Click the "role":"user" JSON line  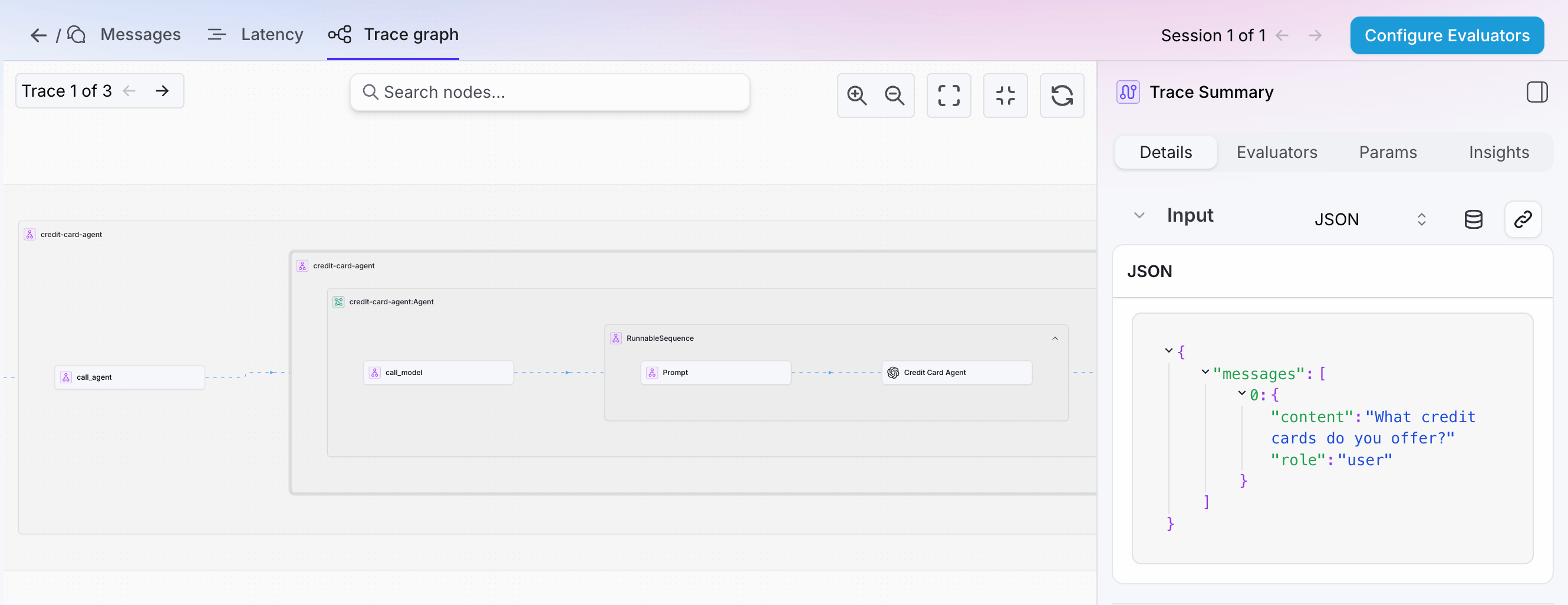tap(1330, 460)
